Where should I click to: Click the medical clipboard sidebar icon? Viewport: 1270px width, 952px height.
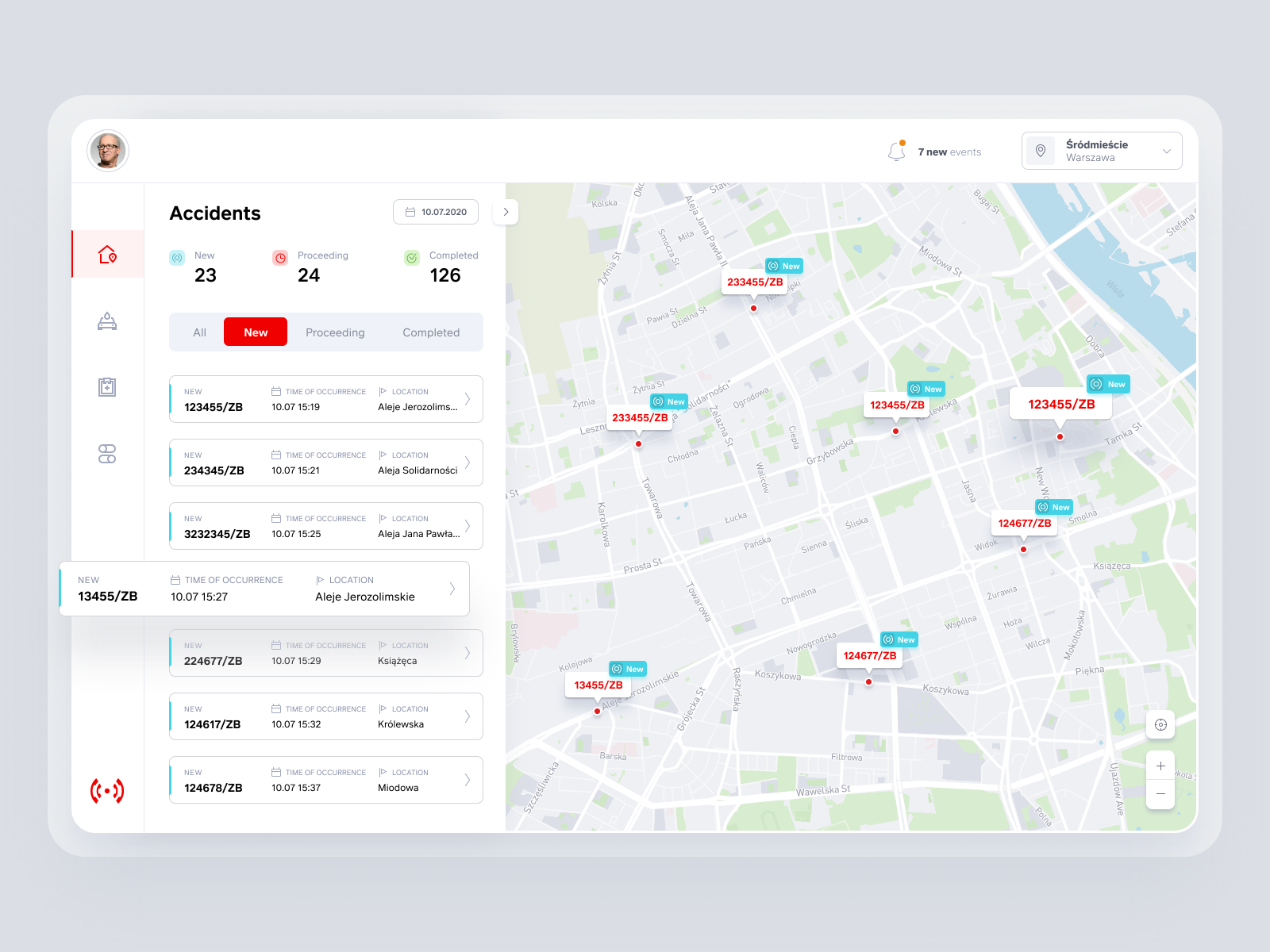point(107,387)
